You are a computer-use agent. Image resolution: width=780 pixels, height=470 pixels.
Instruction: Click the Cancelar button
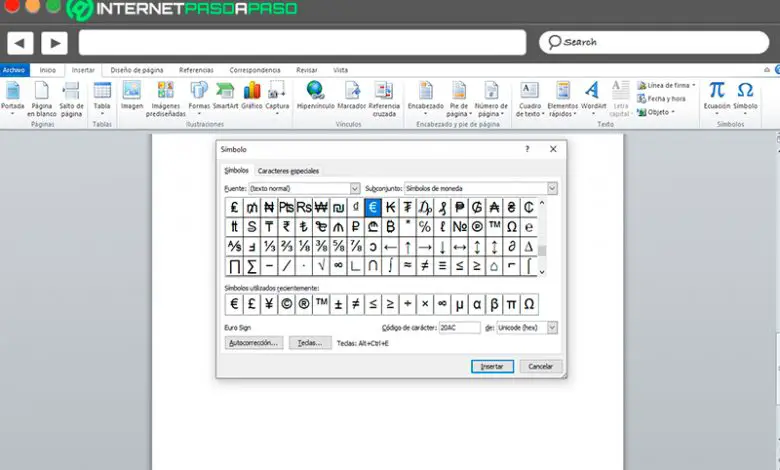(x=541, y=367)
